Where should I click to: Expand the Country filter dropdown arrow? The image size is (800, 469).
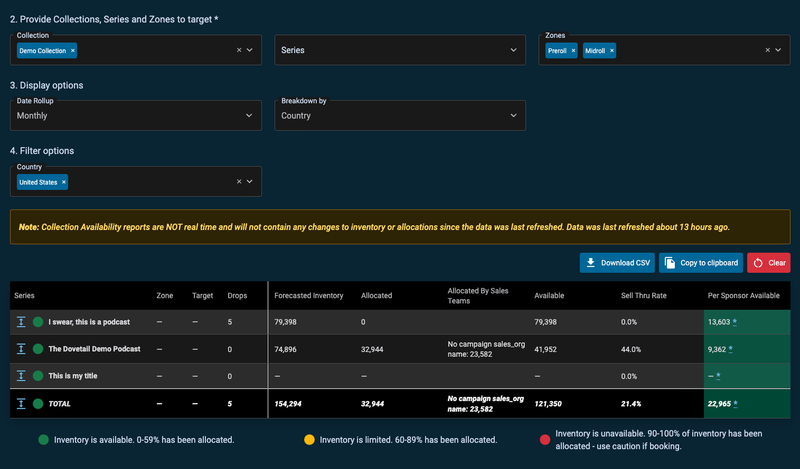pyautogui.click(x=249, y=181)
